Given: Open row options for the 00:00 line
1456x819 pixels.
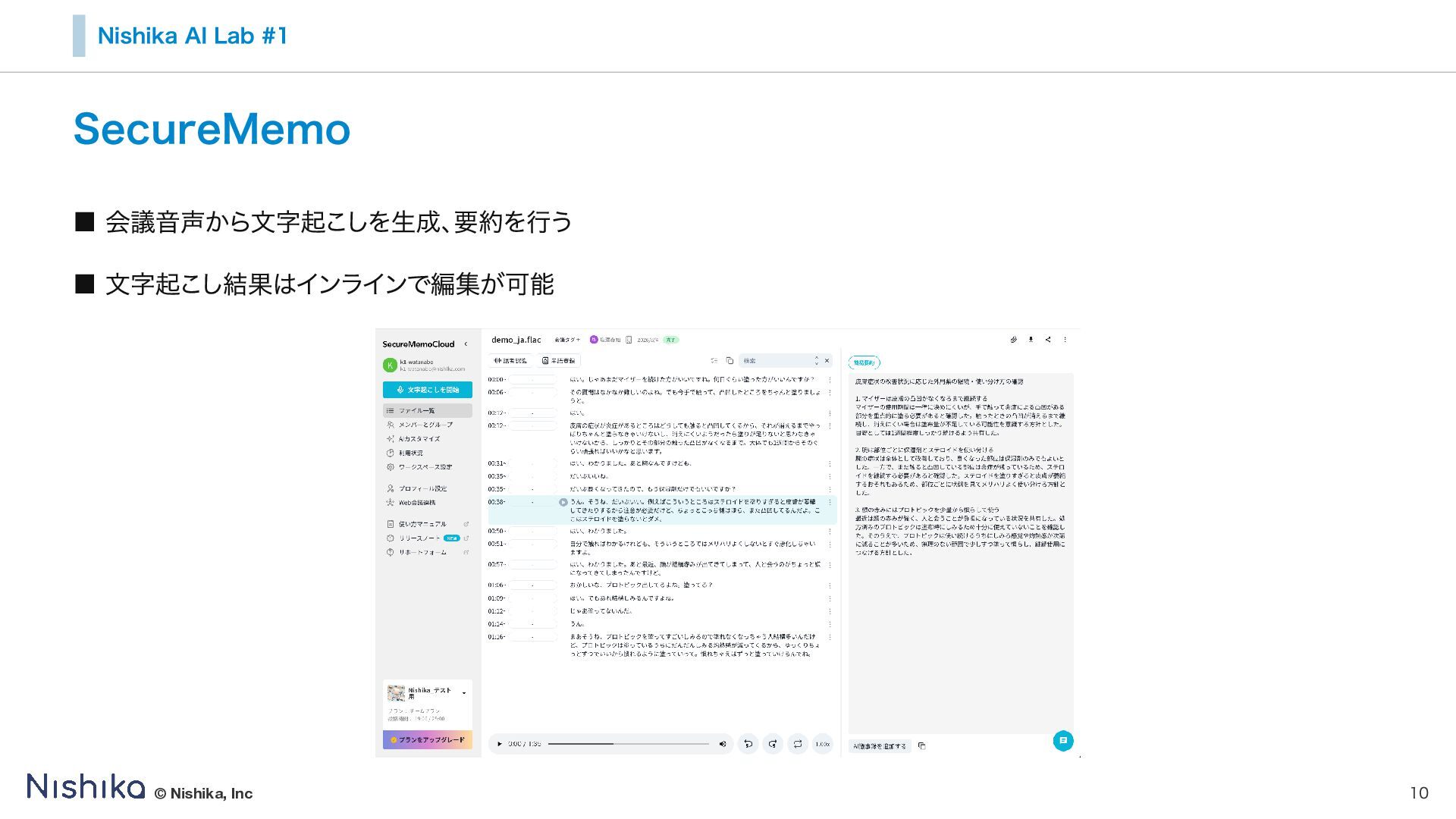Looking at the screenshot, I should coord(830,379).
